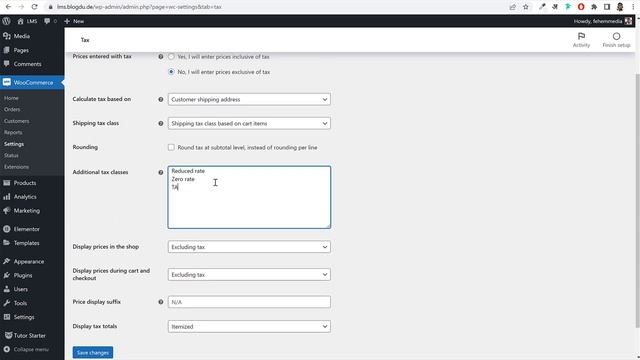Show help tip for Price display suffix

tap(161, 302)
